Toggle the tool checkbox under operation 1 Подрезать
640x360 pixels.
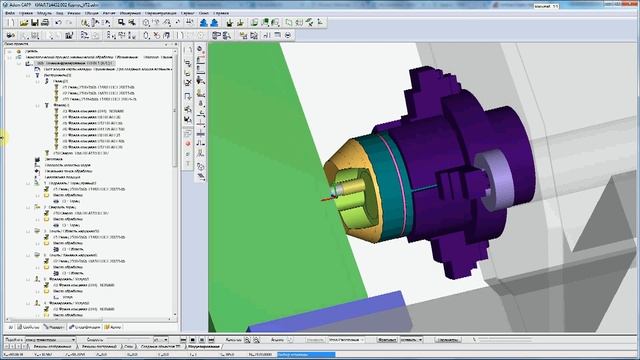[x=47, y=189]
